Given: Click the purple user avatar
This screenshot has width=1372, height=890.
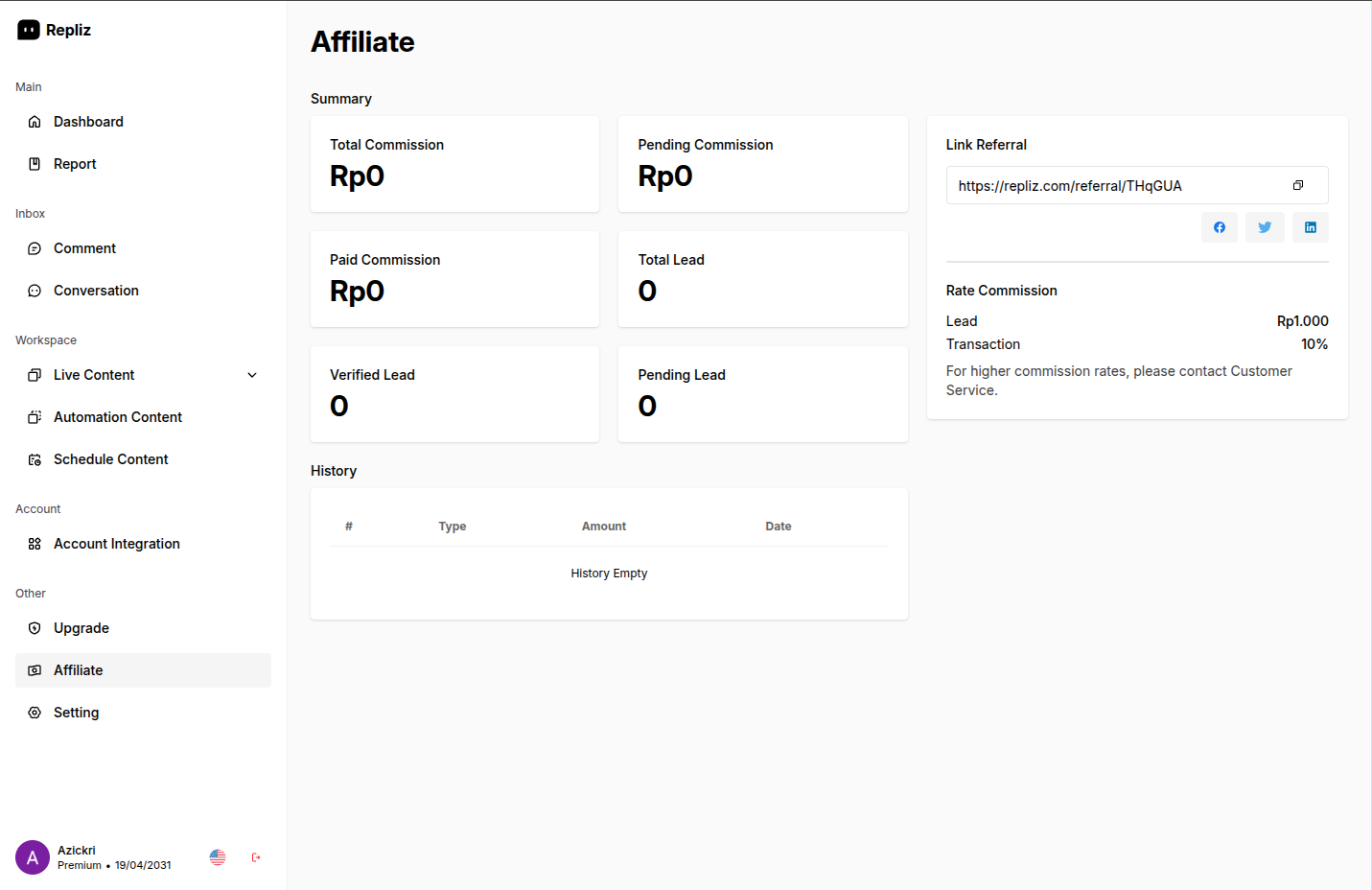Looking at the screenshot, I should point(33,857).
